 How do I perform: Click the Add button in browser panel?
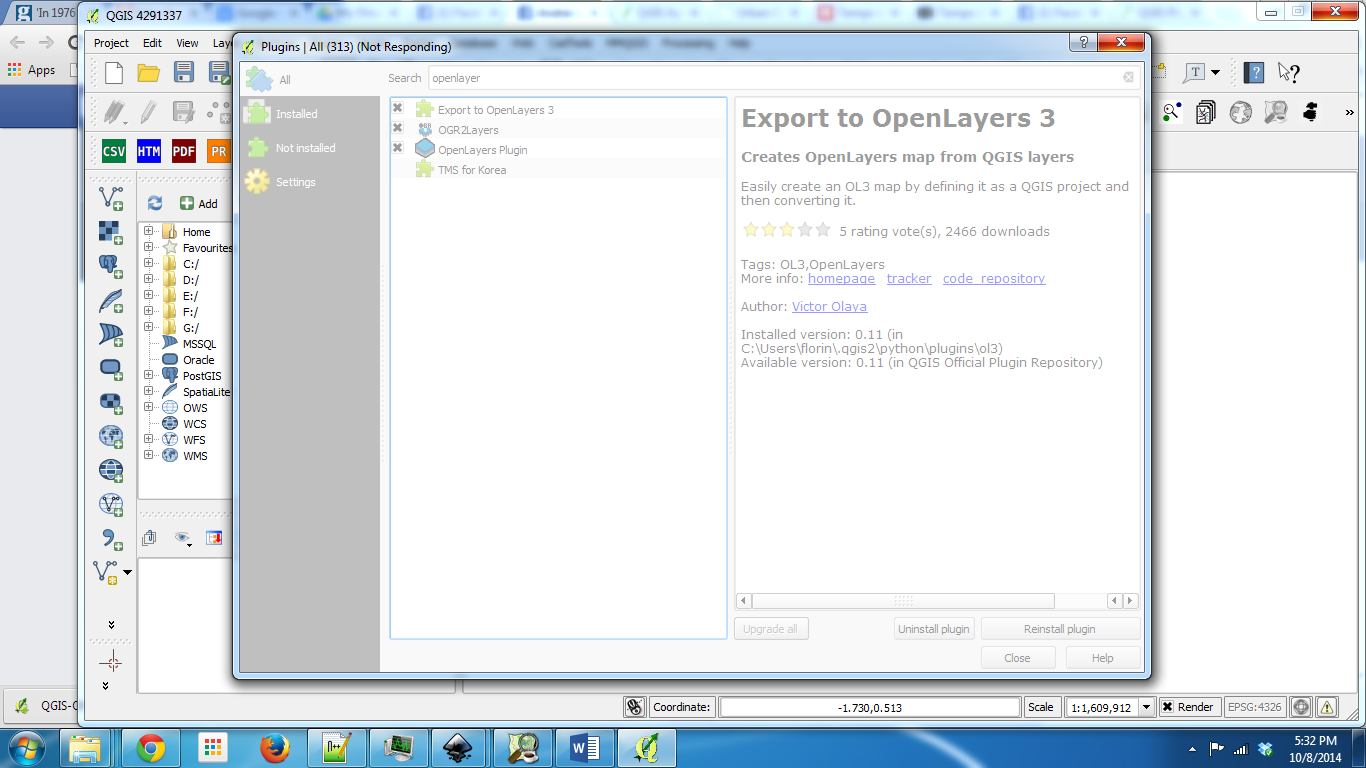pos(199,203)
